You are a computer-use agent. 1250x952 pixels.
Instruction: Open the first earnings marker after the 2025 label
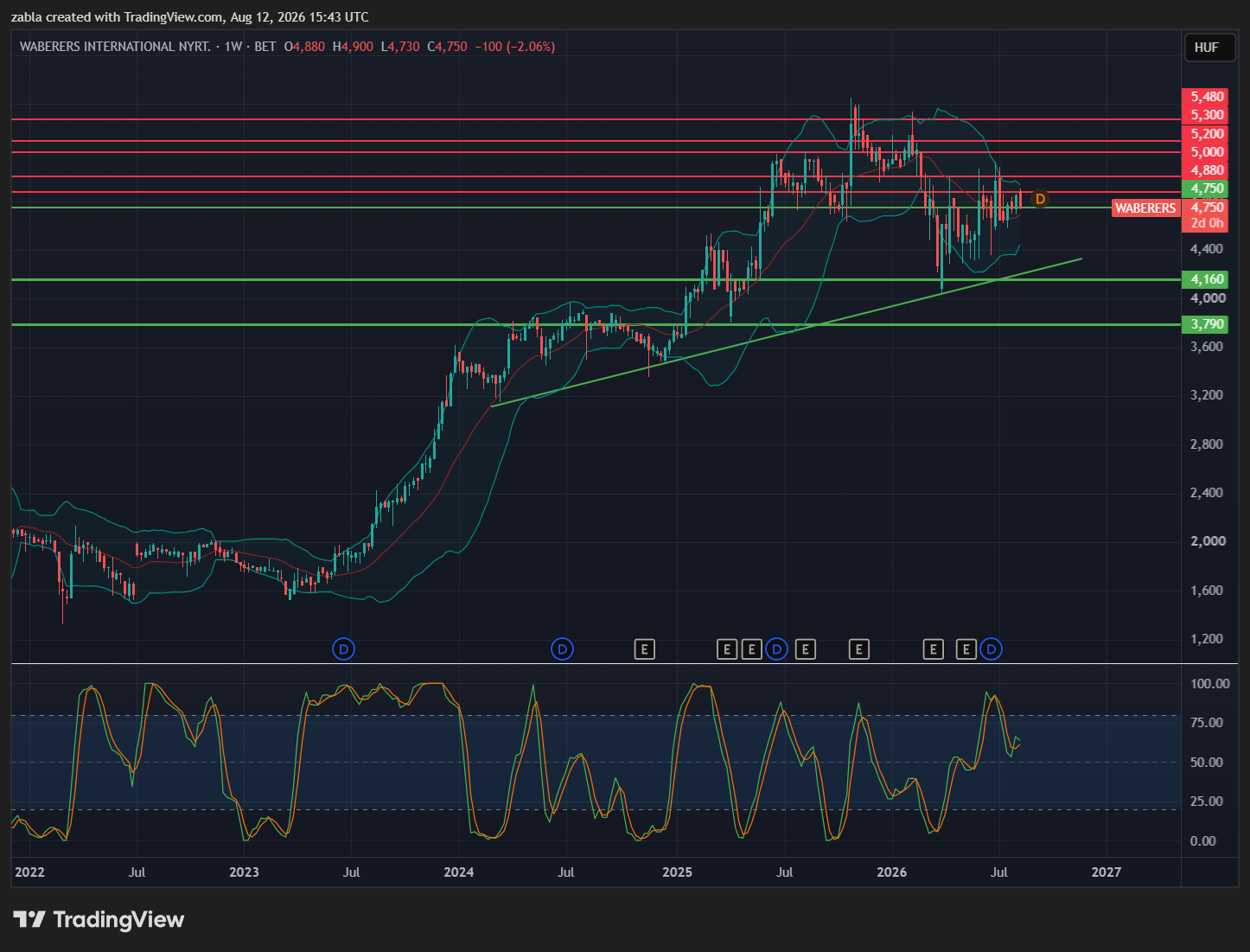pyautogui.click(x=727, y=649)
